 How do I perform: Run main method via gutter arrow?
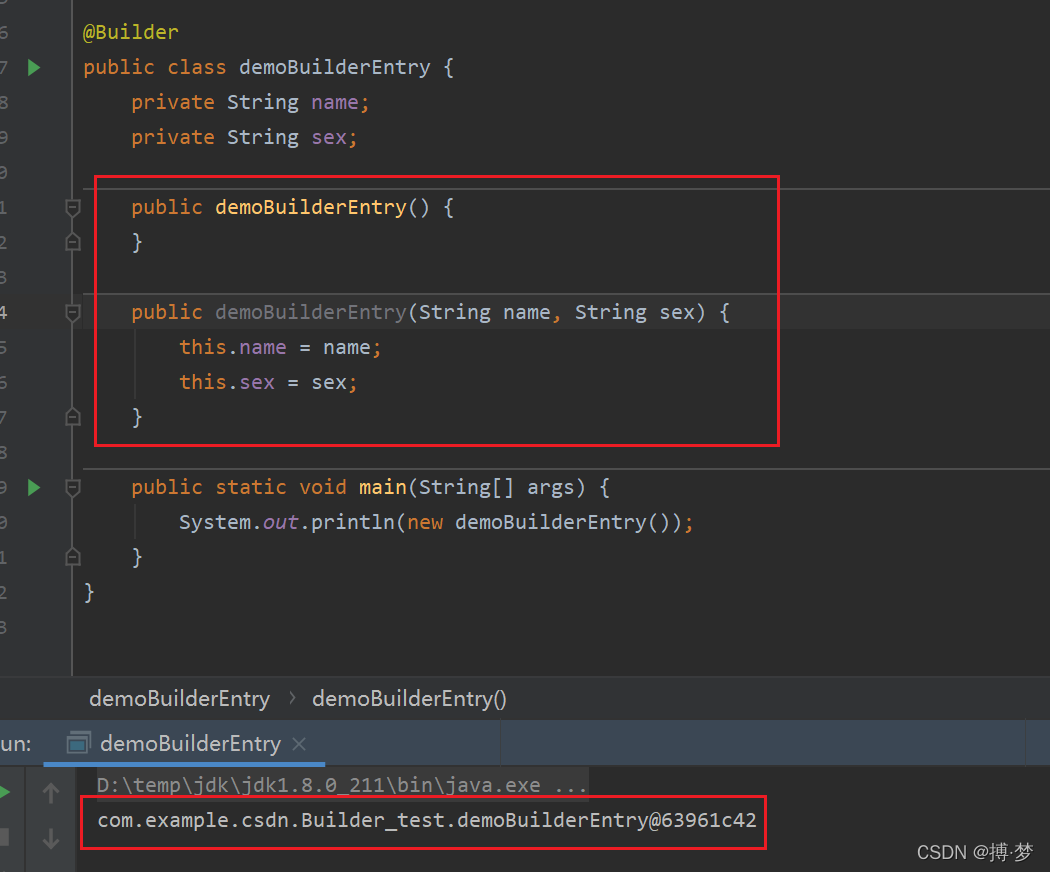(34, 488)
